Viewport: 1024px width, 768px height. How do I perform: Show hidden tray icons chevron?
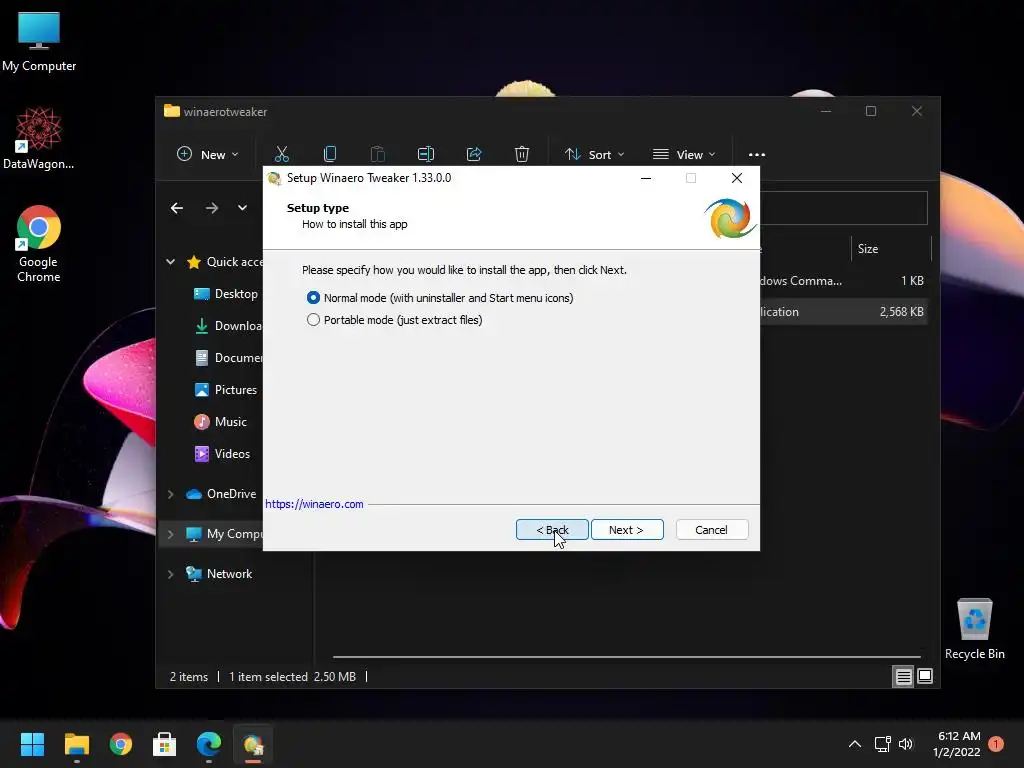[855, 744]
